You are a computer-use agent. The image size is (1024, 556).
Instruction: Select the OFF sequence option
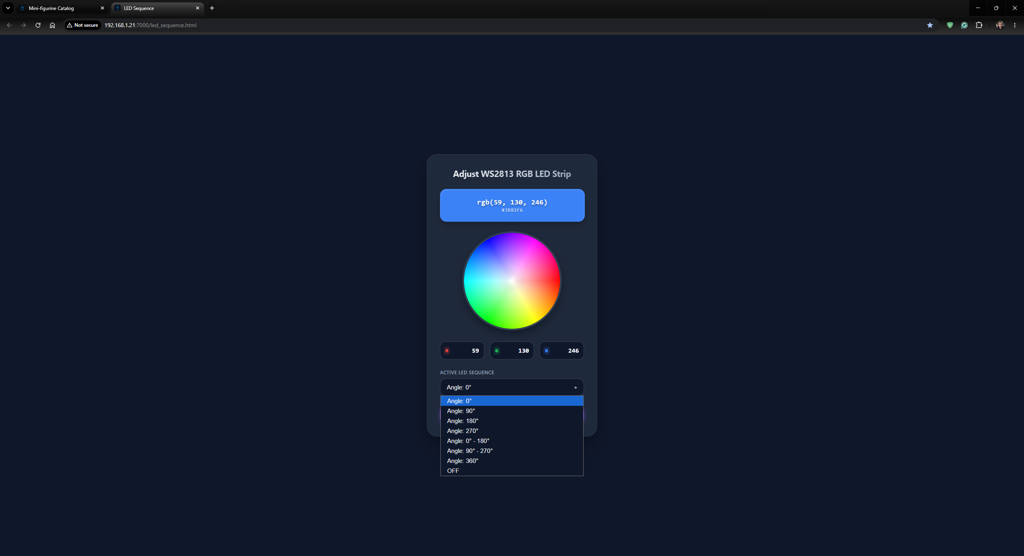512,470
